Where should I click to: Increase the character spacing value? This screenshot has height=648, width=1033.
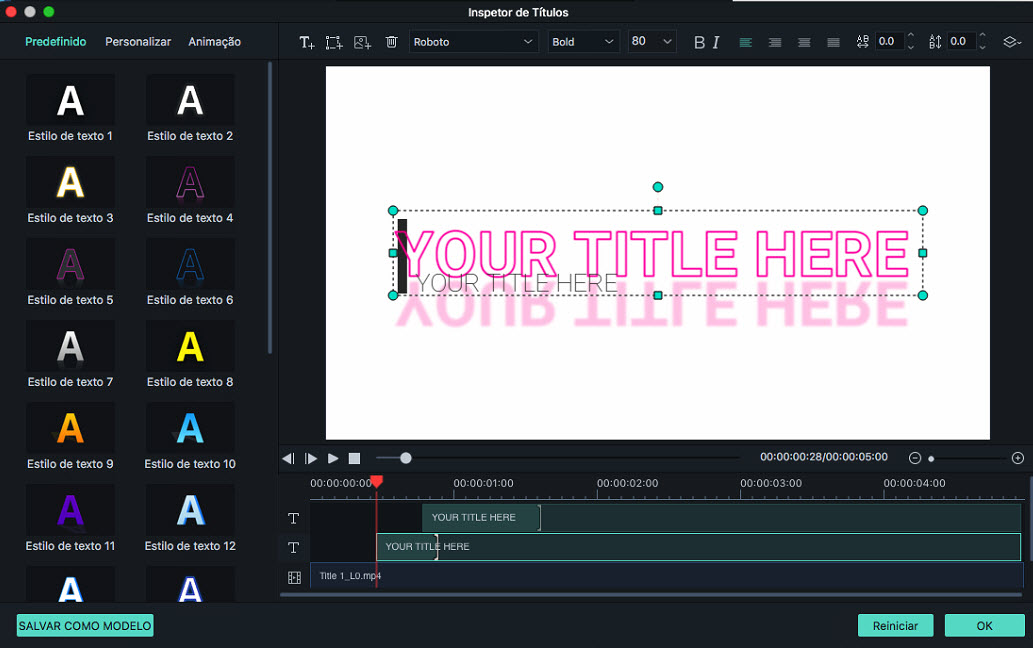(x=910, y=36)
